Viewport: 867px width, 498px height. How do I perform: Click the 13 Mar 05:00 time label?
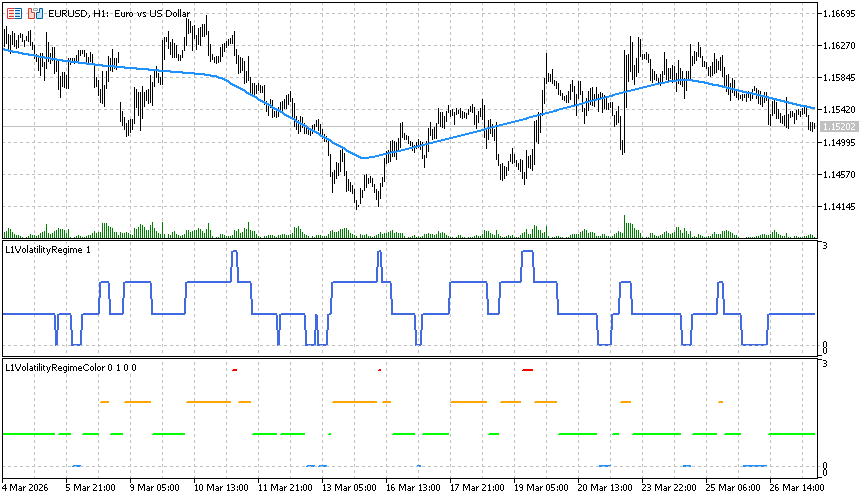349,487
